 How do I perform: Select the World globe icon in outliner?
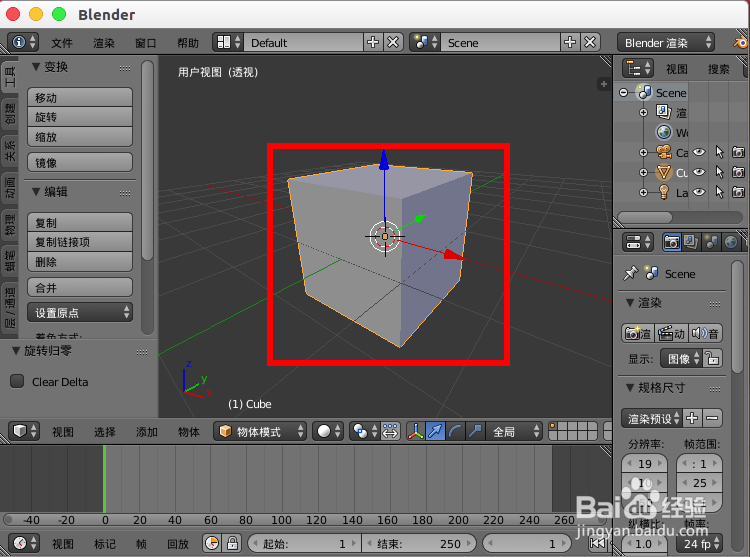click(664, 132)
